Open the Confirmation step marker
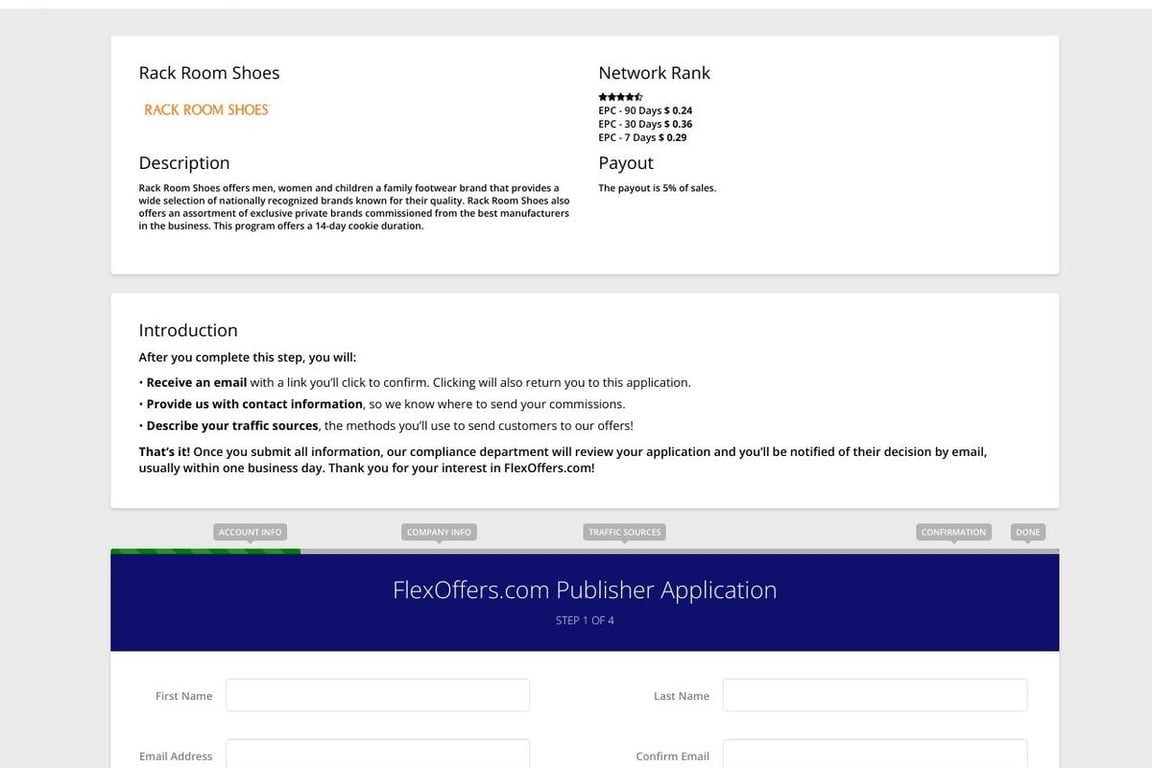 coord(953,532)
